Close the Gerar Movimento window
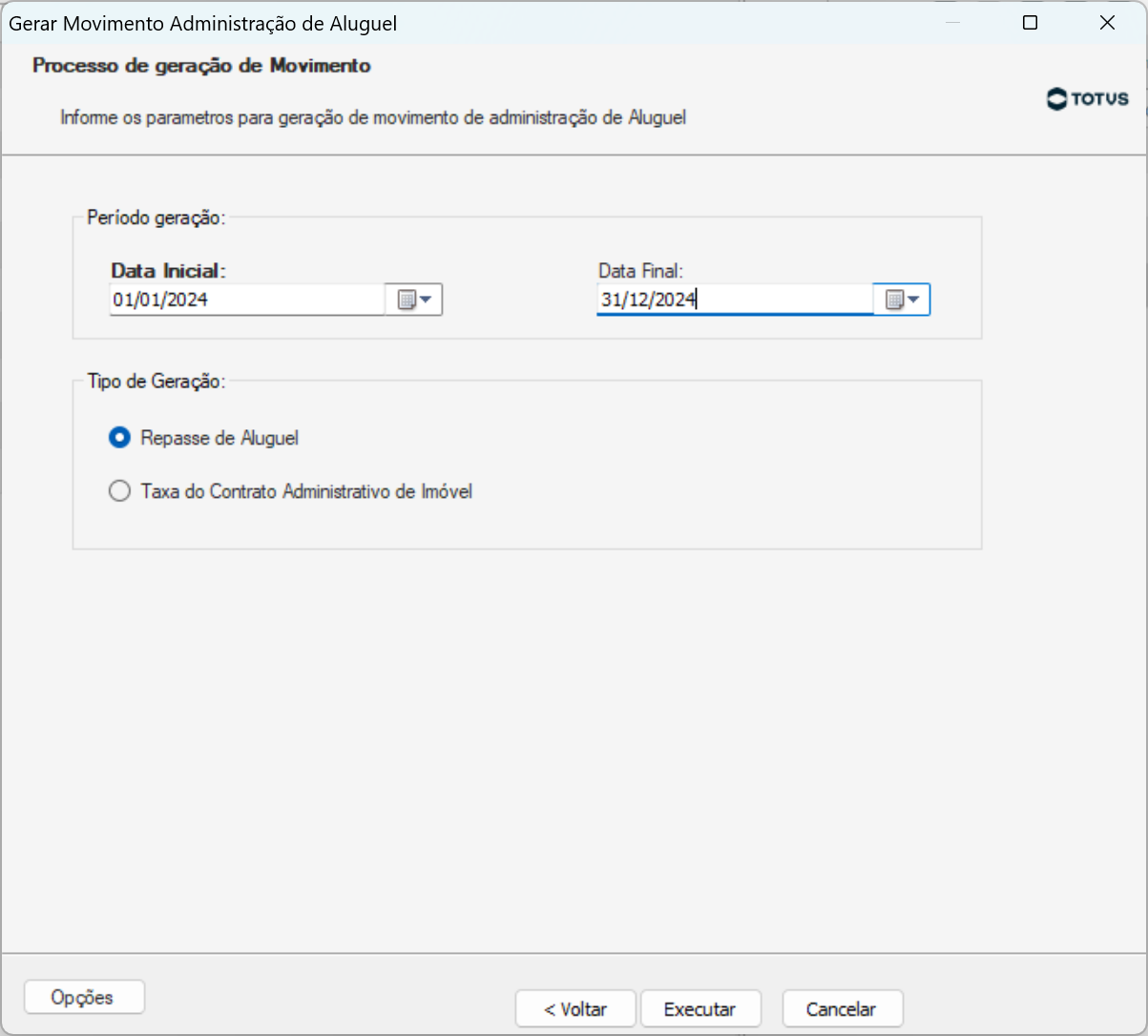1148x1036 pixels. tap(1107, 24)
